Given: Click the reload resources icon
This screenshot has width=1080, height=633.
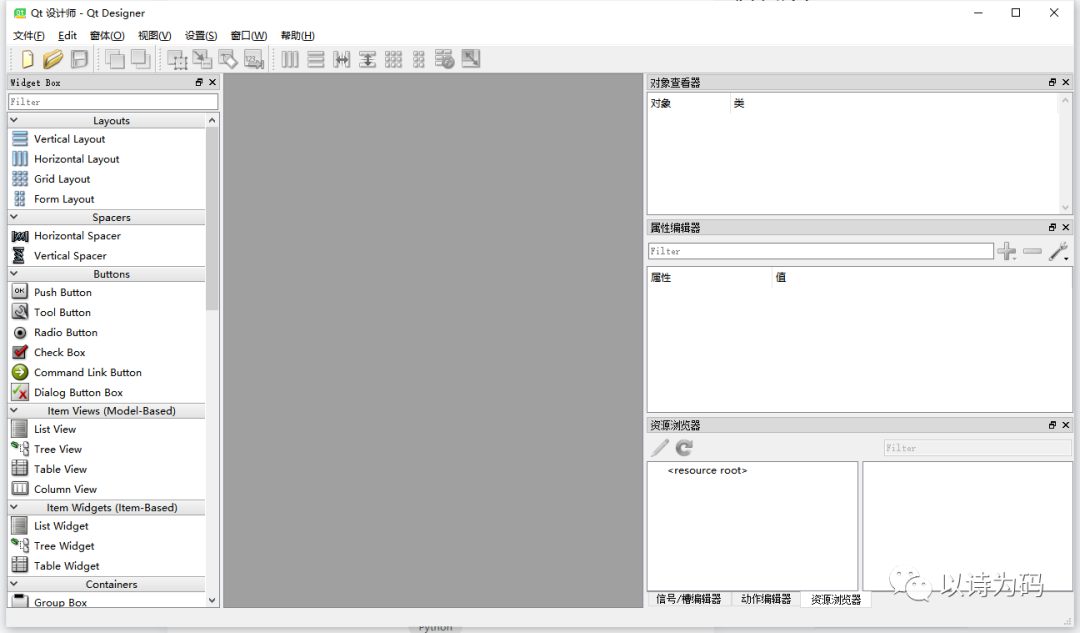Looking at the screenshot, I should click(x=684, y=448).
